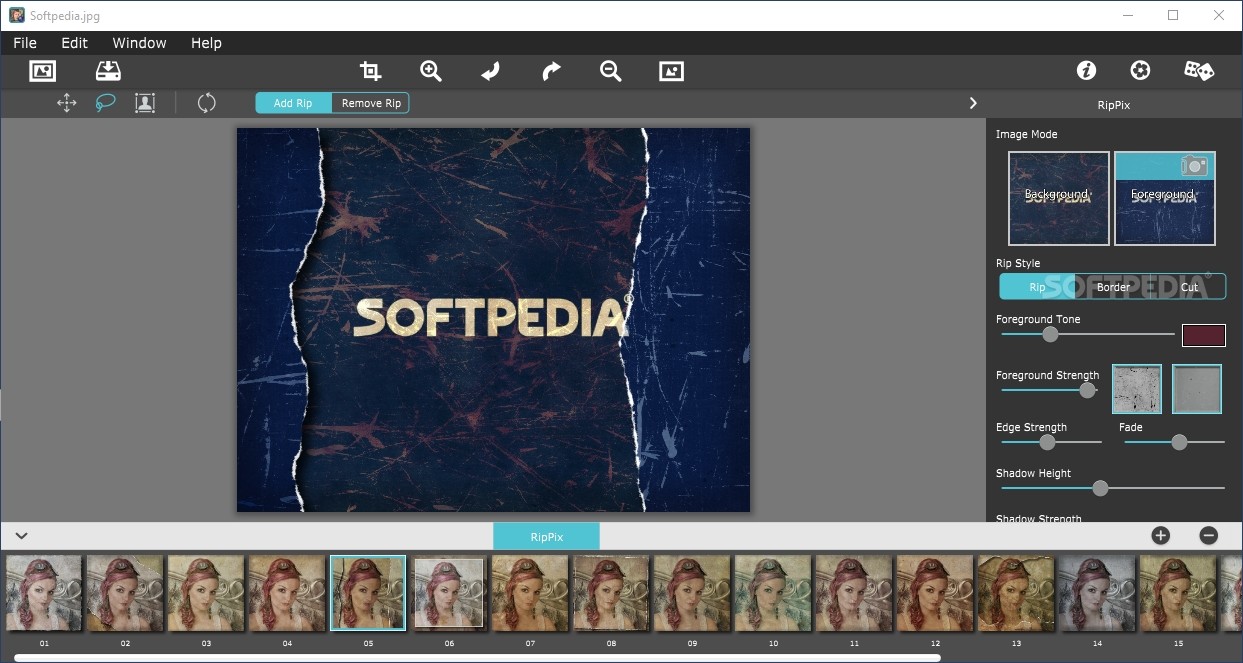Select Background image mode
Image resolution: width=1243 pixels, height=663 pixels.
tap(1059, 199)
